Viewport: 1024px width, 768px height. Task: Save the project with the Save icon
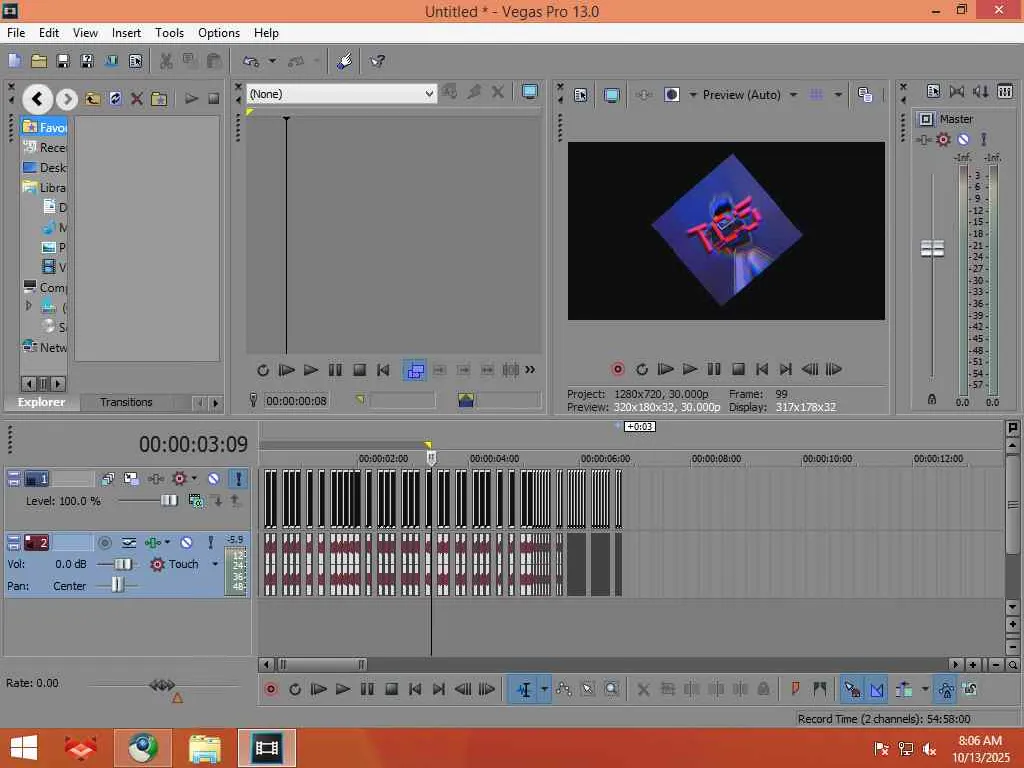click(x=63, y=61)
